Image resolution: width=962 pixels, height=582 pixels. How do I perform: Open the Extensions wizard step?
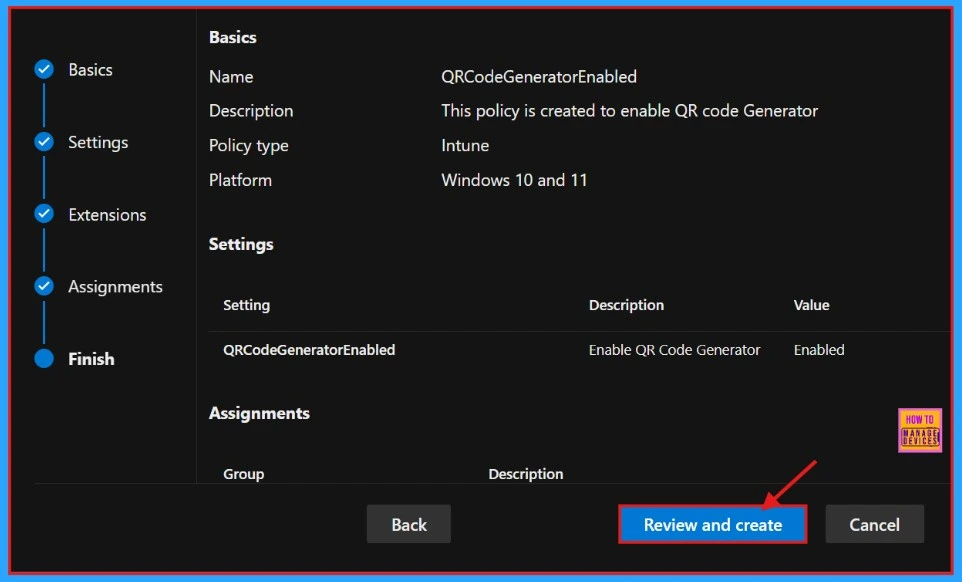pos(107,215)
